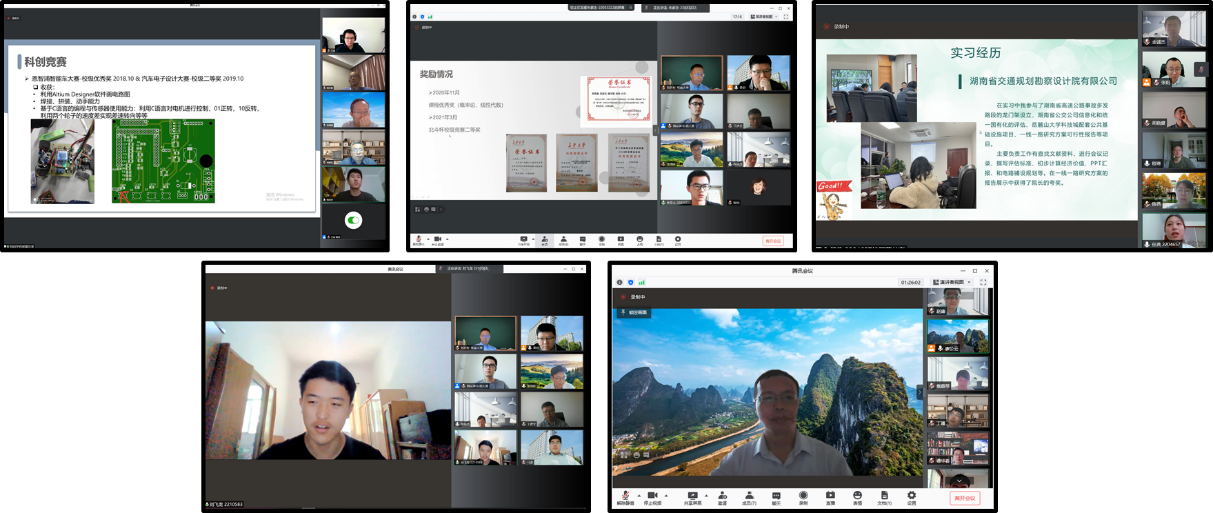The image size is (1213, 513).
Task: Check green network signal icon, landscape-background window
Action: click(641, 282)
